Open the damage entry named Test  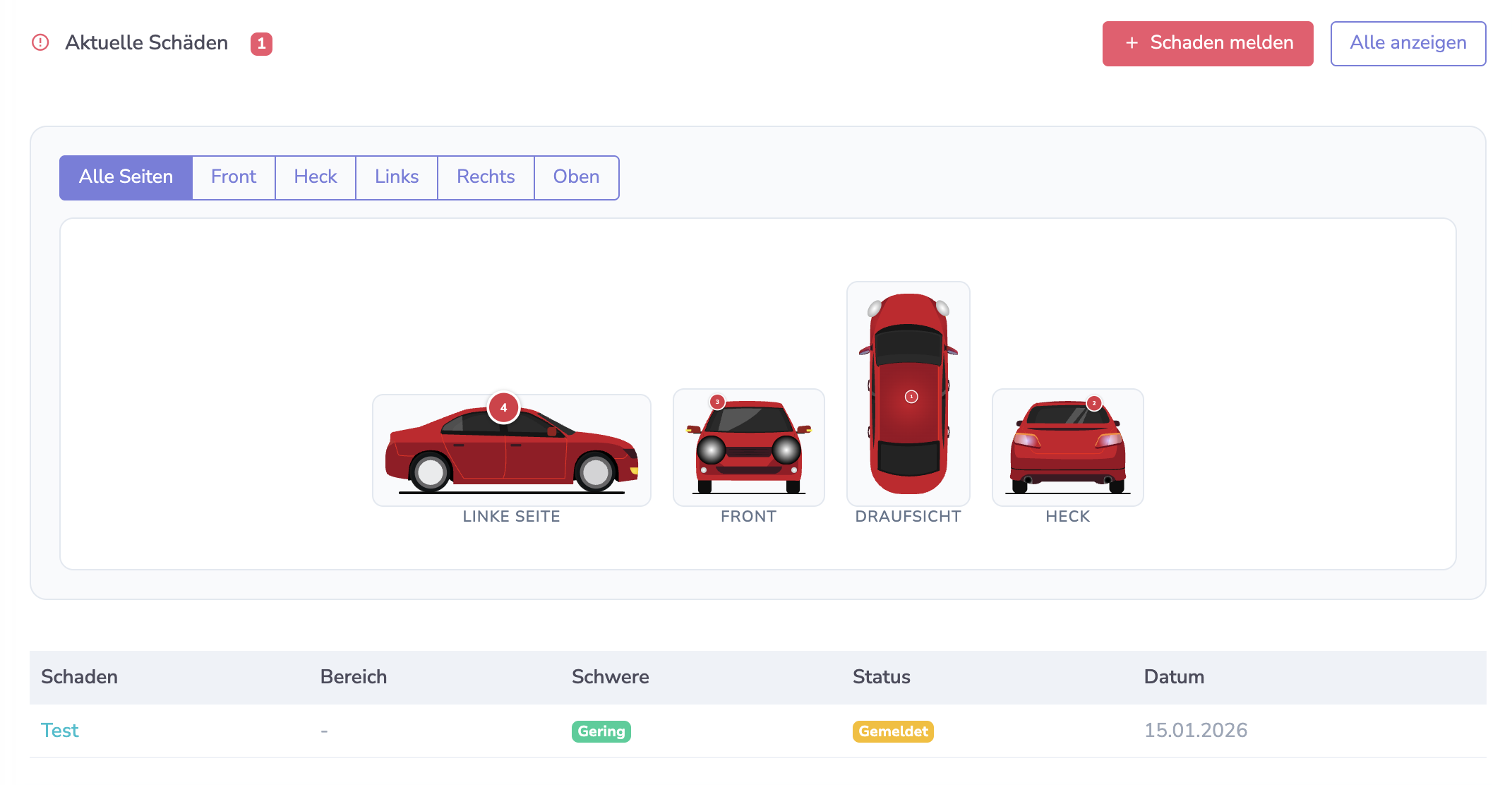pyautogui.click(x=60, y=730)
